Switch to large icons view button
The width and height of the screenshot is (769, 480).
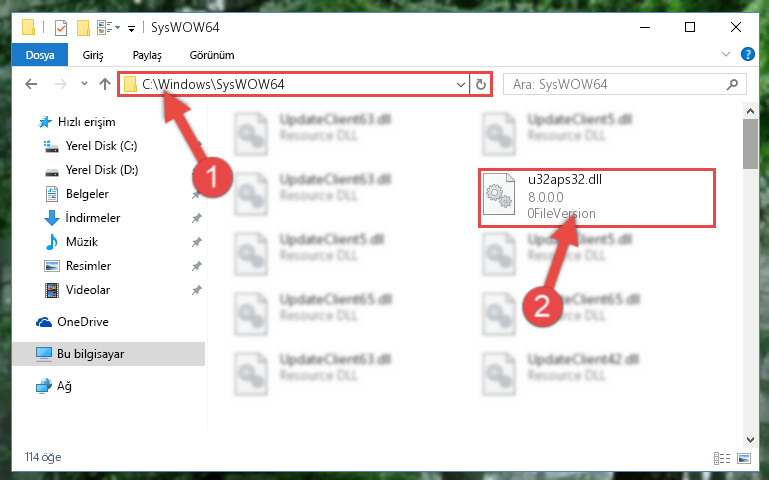(744, 458)
